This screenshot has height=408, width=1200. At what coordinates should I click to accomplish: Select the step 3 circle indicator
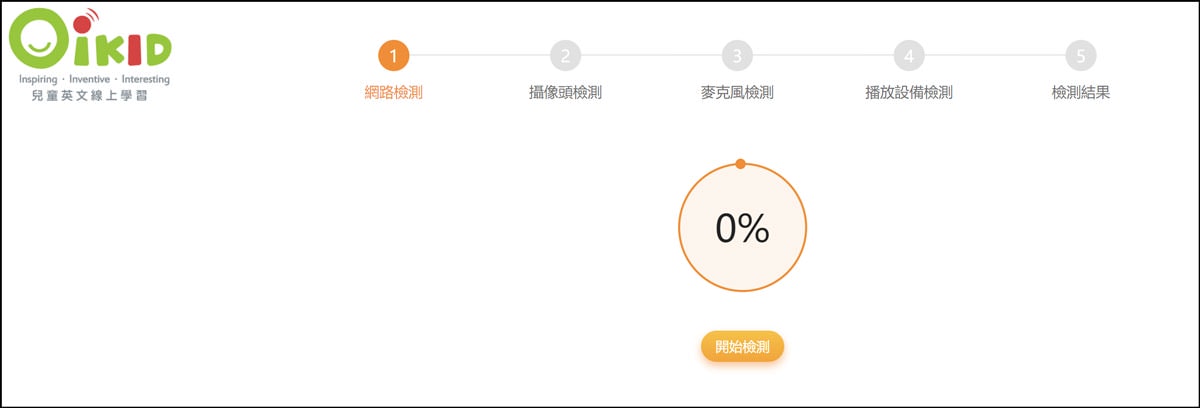click(737, 55)
